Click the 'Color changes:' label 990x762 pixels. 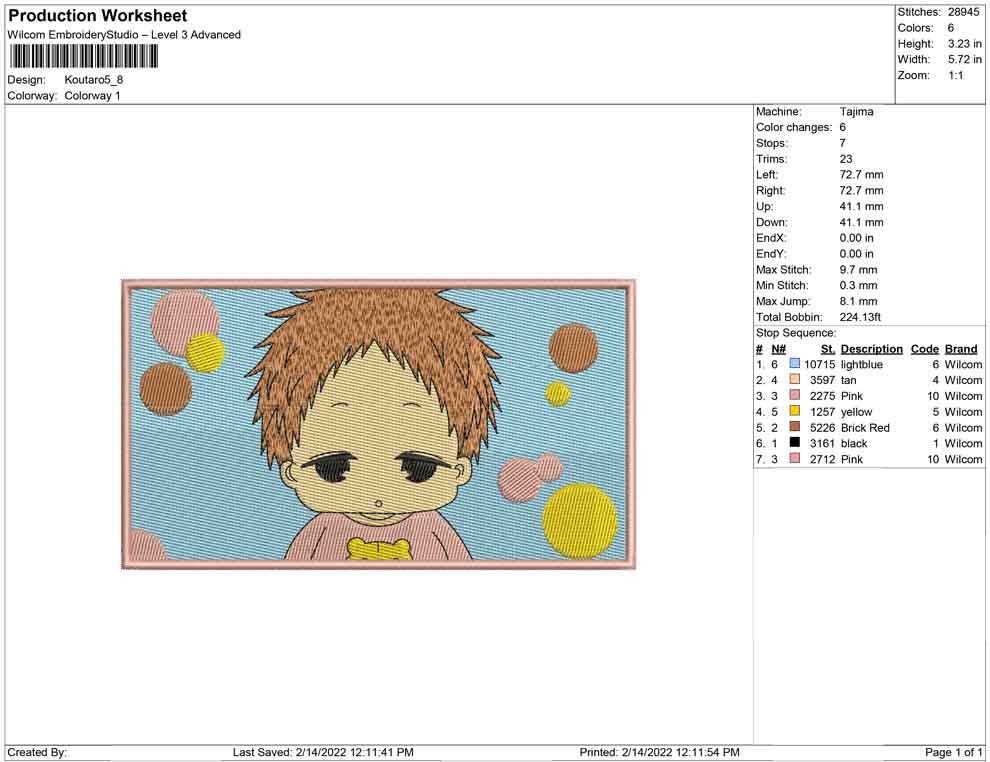tap(794, 128)
